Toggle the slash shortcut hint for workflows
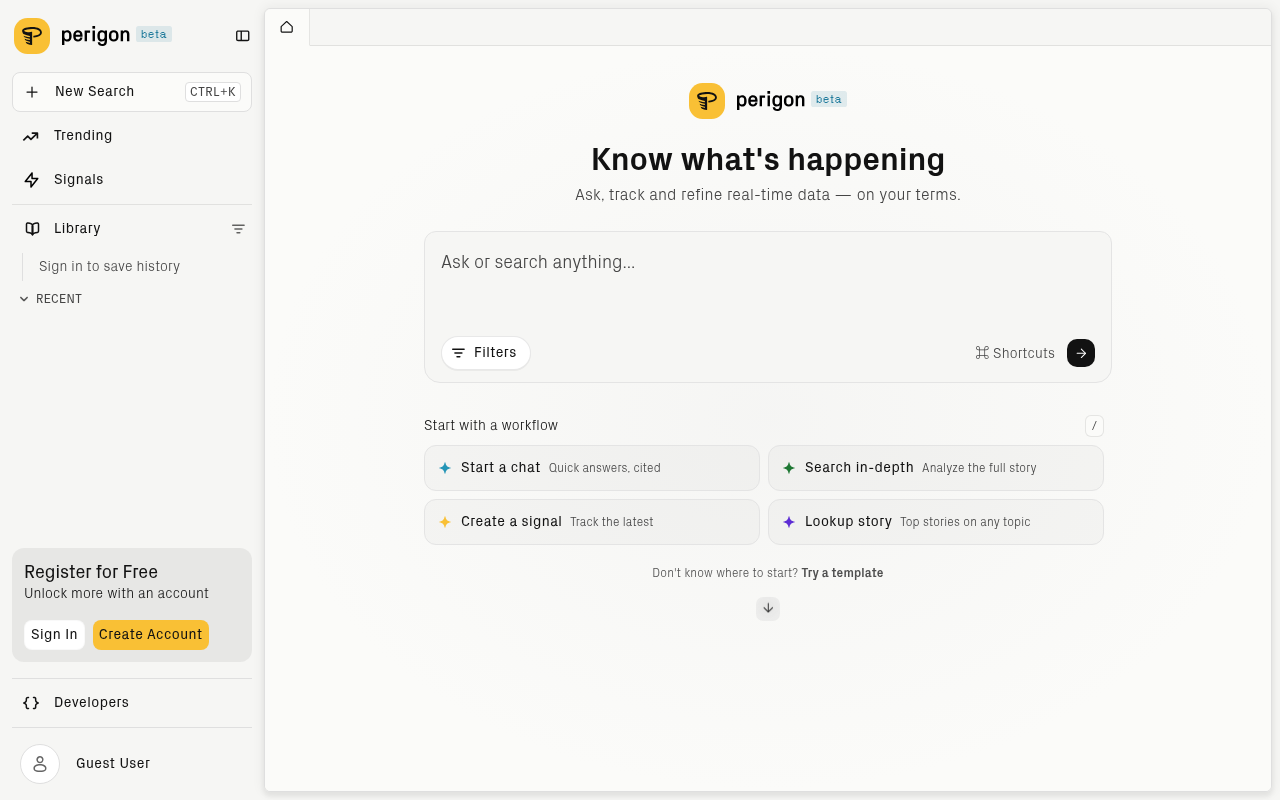The height and width of the screenshot is (800, 1280). click(x=1094, y=425)
